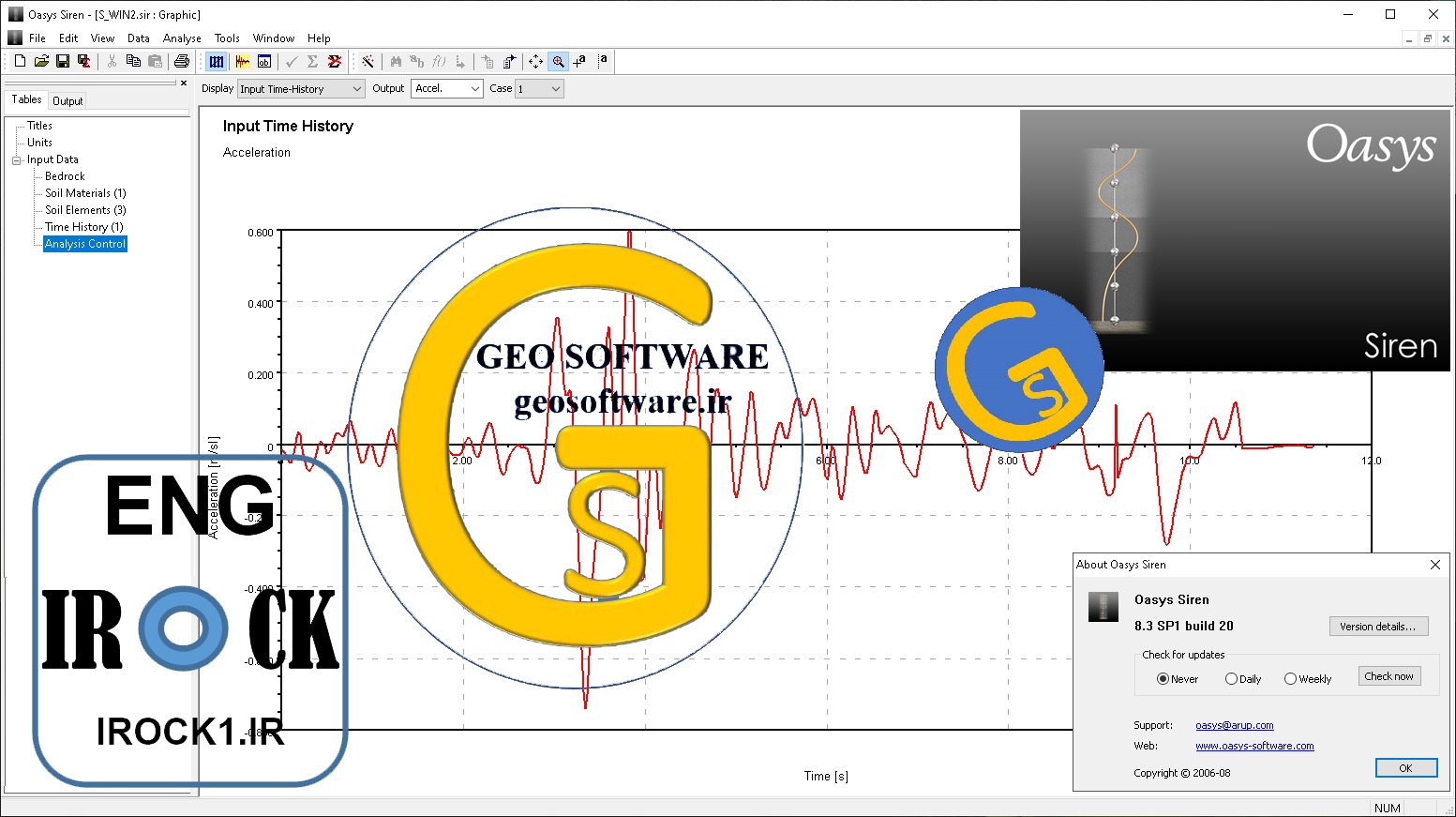
Task: Select the Daily update radio button
Action: 1231,679
